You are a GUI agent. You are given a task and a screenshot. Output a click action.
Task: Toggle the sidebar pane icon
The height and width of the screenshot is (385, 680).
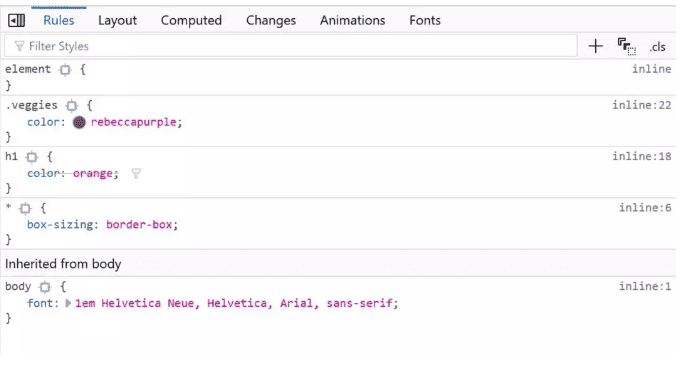click(16, 20)
